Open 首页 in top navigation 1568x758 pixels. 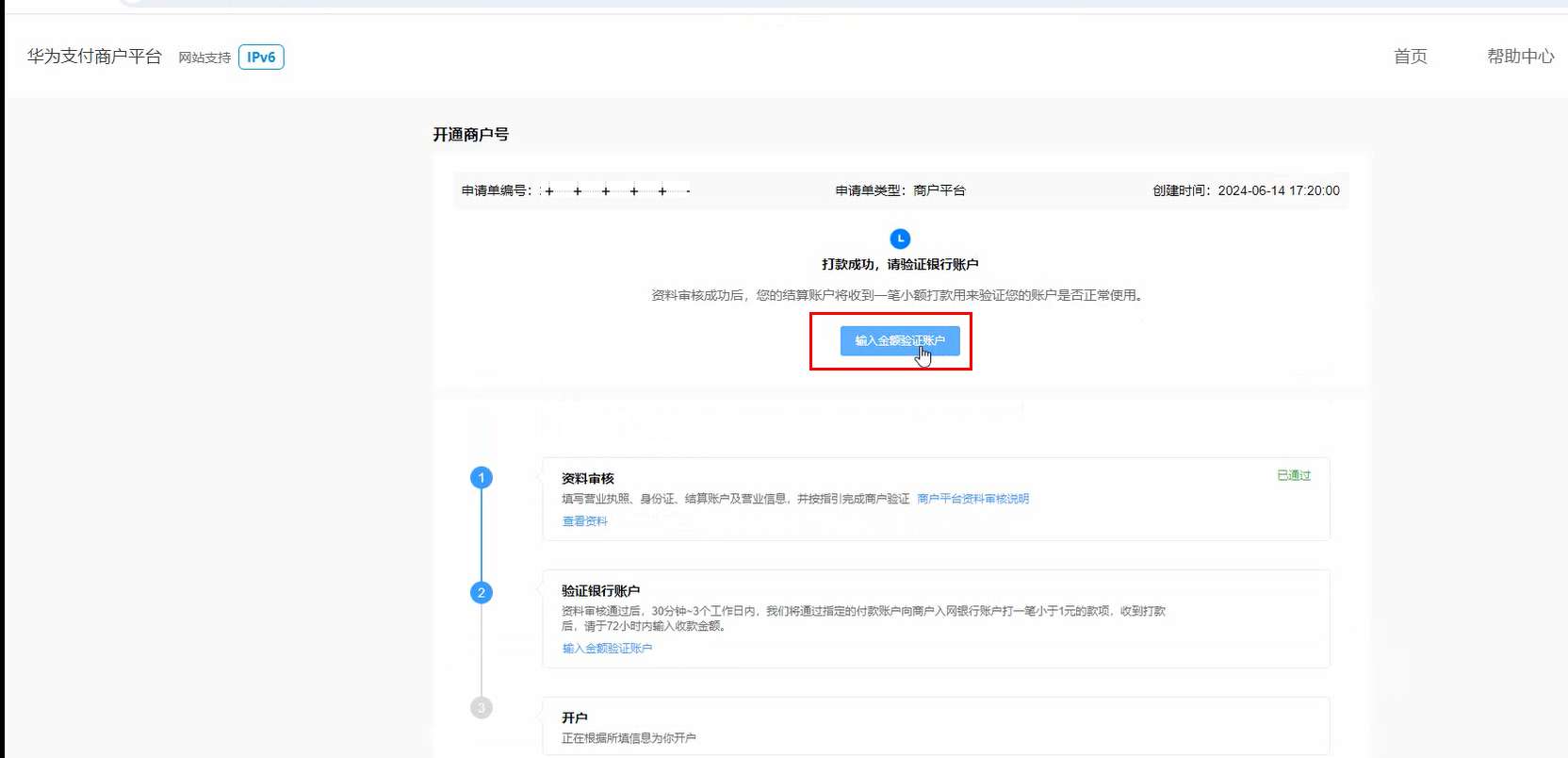[x=1411, y=57]
